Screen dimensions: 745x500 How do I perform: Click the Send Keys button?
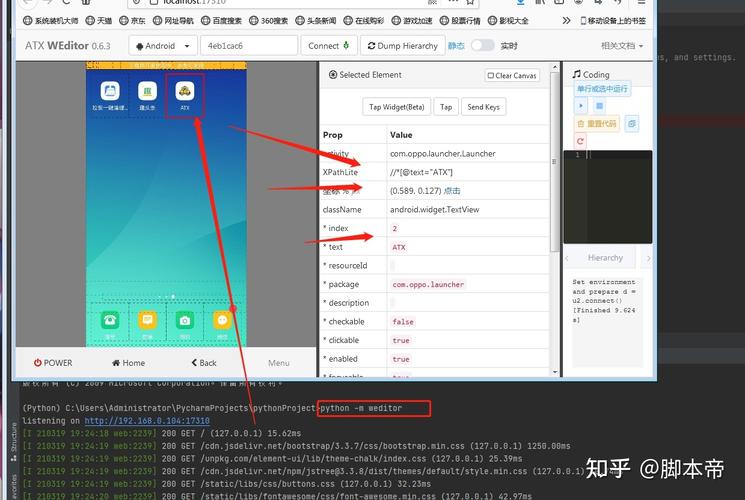tap(483, 107)
